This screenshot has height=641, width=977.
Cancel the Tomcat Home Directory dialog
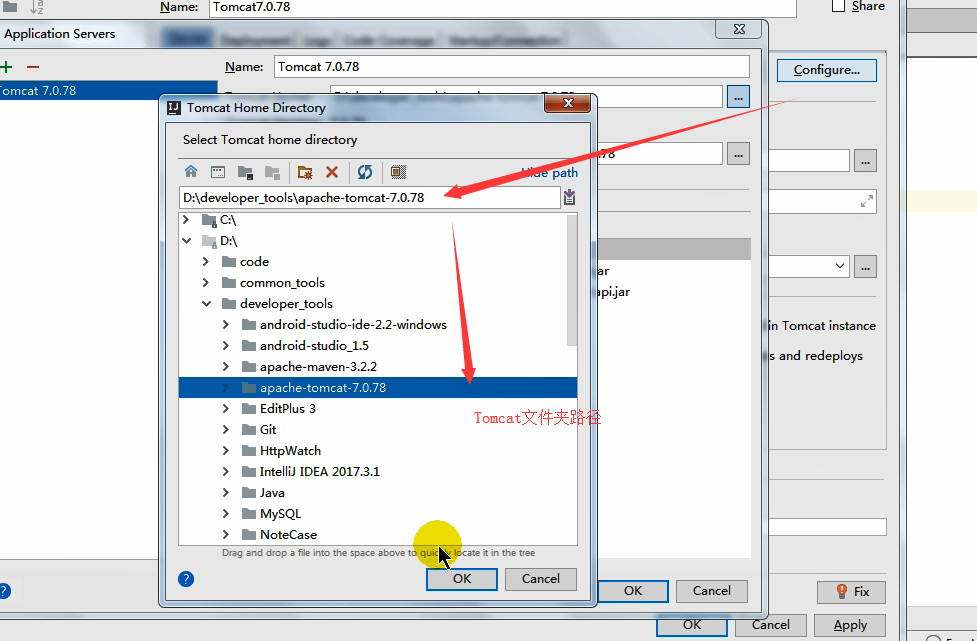[541, 579]
